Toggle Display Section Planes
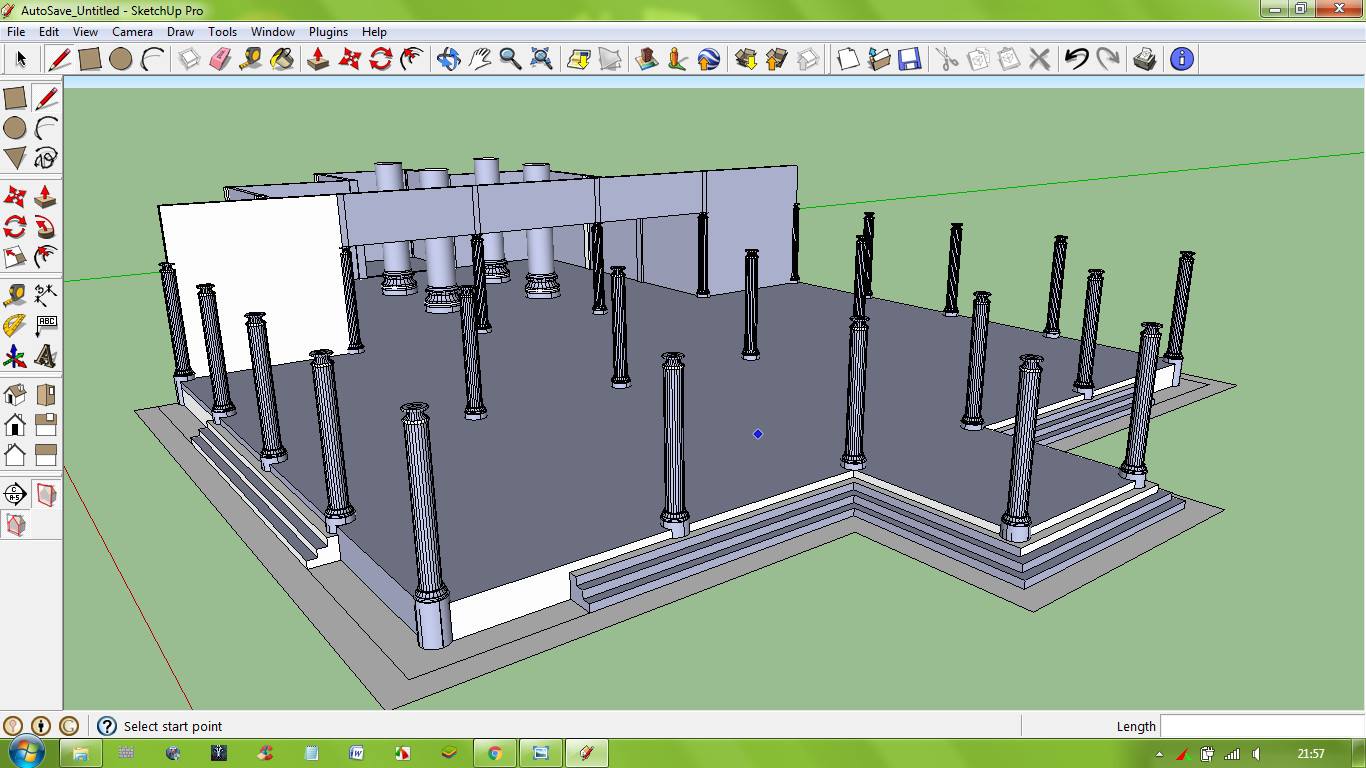The height and width of the screenshot is (768, 1366). pyautogui.click(x=46, y=493)
